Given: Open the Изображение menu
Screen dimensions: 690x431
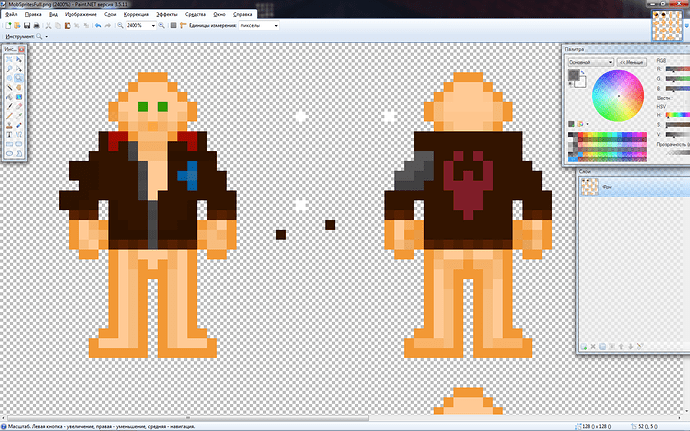Looking at the screenshot, I should pos(81,15).
